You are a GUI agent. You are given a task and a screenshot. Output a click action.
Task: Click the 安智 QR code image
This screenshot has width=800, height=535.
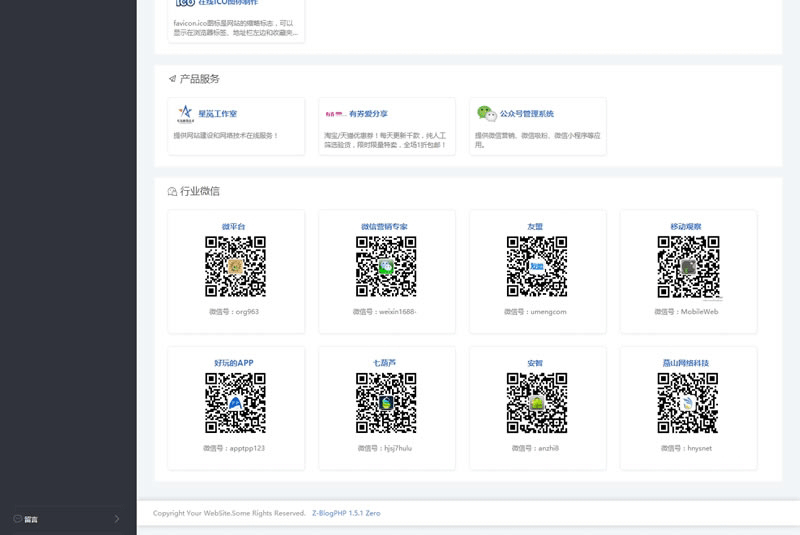click(x=537, y=403)
